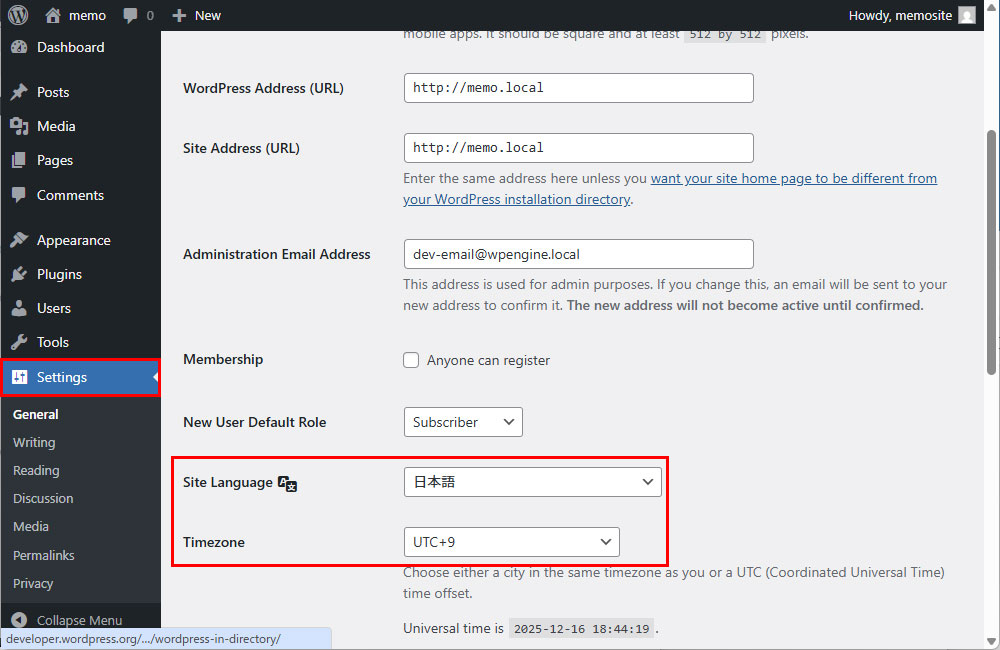Click the Site Language translation icon

288,483
